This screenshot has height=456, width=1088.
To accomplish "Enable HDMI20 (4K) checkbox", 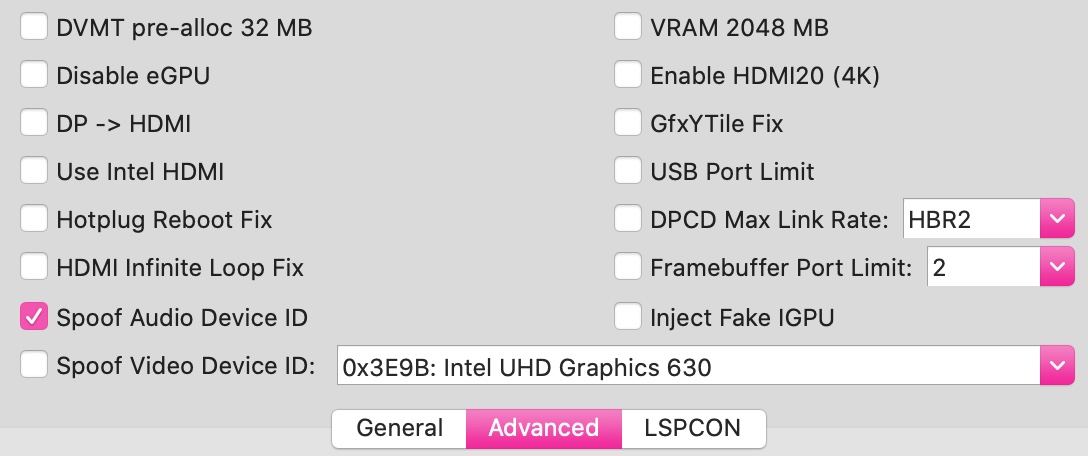I will click(628, 74).
